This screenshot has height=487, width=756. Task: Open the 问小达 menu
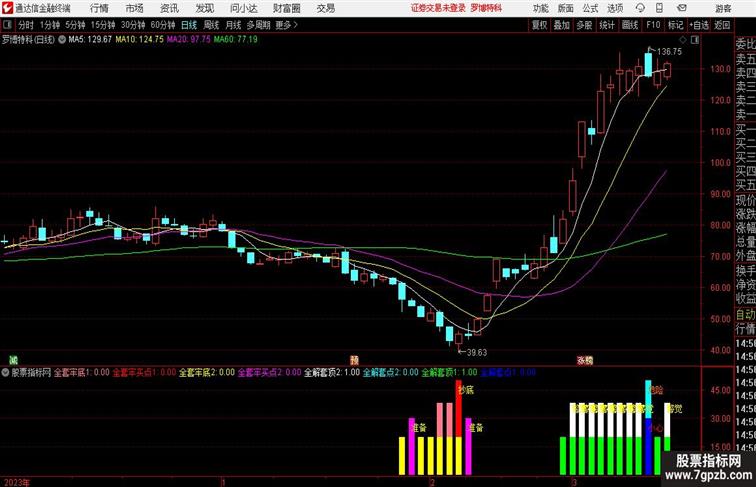(243, 8)
